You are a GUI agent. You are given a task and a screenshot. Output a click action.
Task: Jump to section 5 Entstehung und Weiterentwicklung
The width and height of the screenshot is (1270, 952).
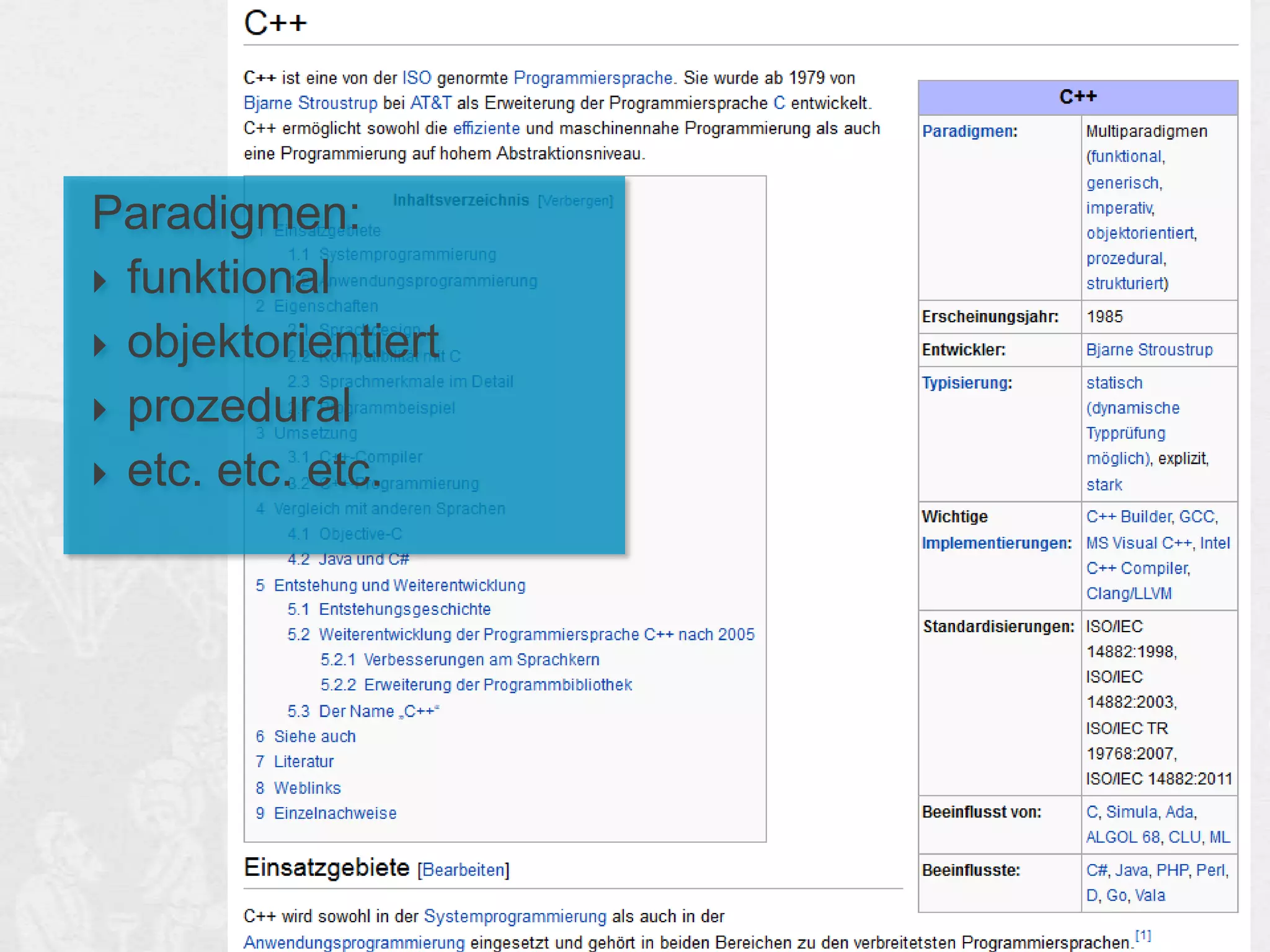391,586
